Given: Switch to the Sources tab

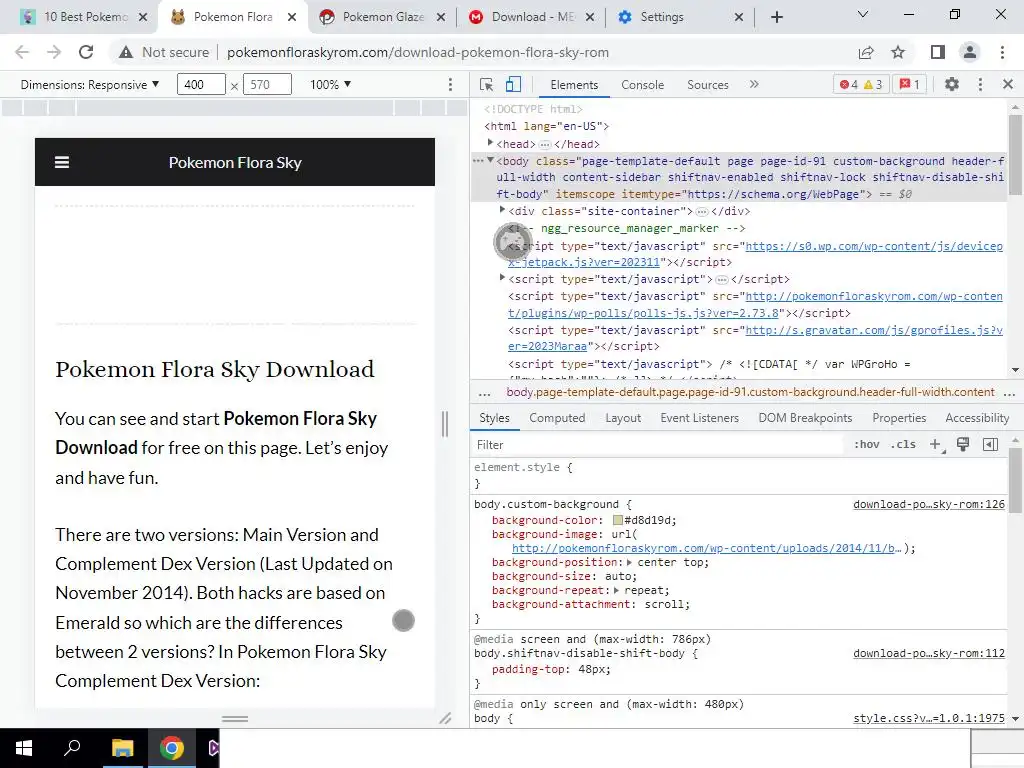Looking at the screenshot, I should tap(708, 85).
